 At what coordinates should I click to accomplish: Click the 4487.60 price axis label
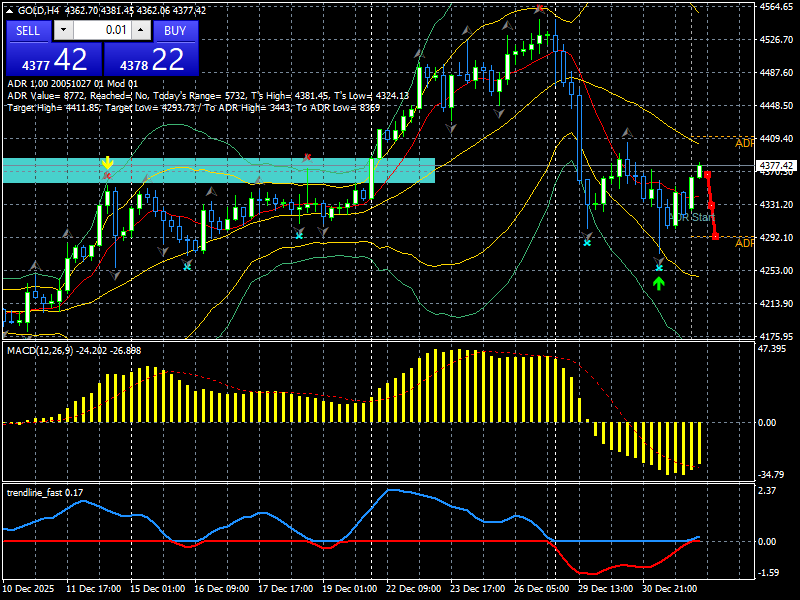pyautogui.click(x=777, y=72)
